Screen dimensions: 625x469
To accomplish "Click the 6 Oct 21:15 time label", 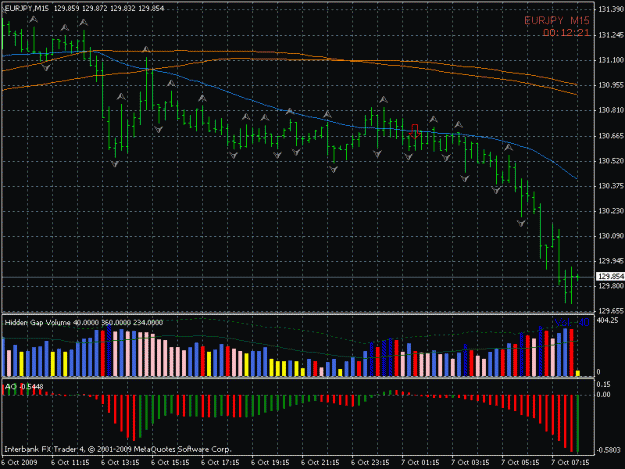I will coord(320,463).
